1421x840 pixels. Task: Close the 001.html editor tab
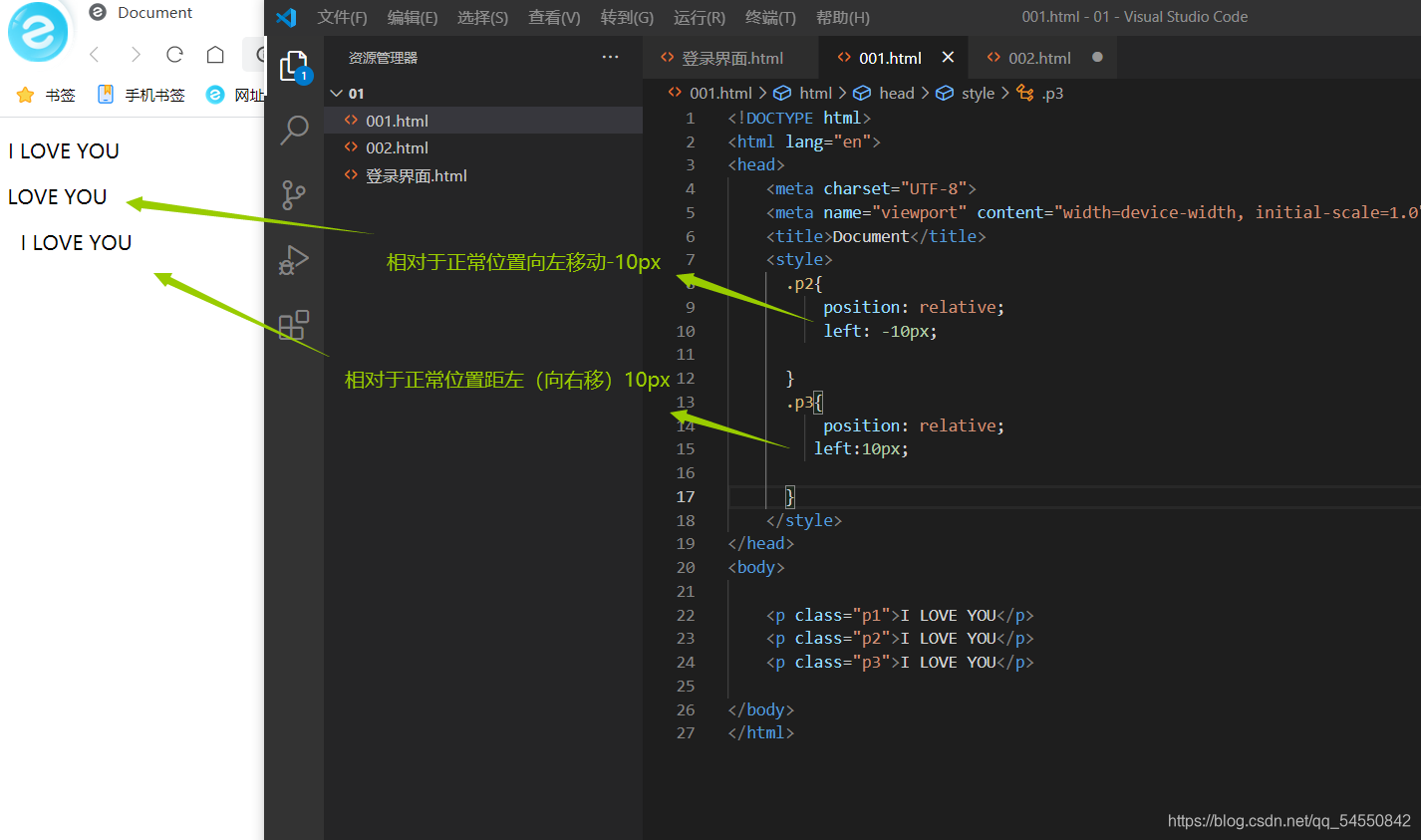tap(948, 57)
